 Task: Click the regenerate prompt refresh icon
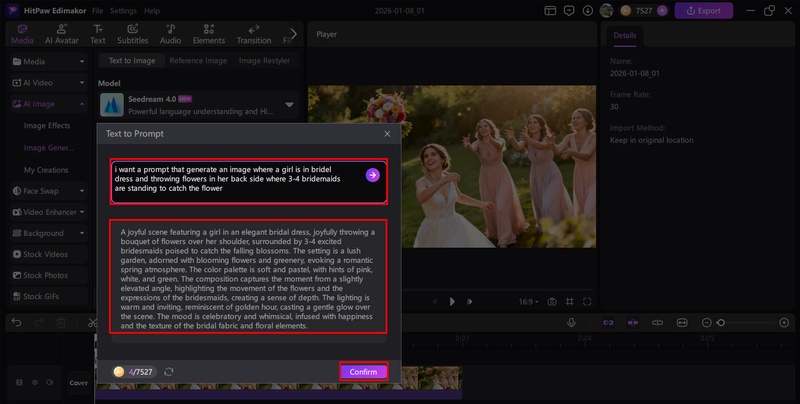169,372
